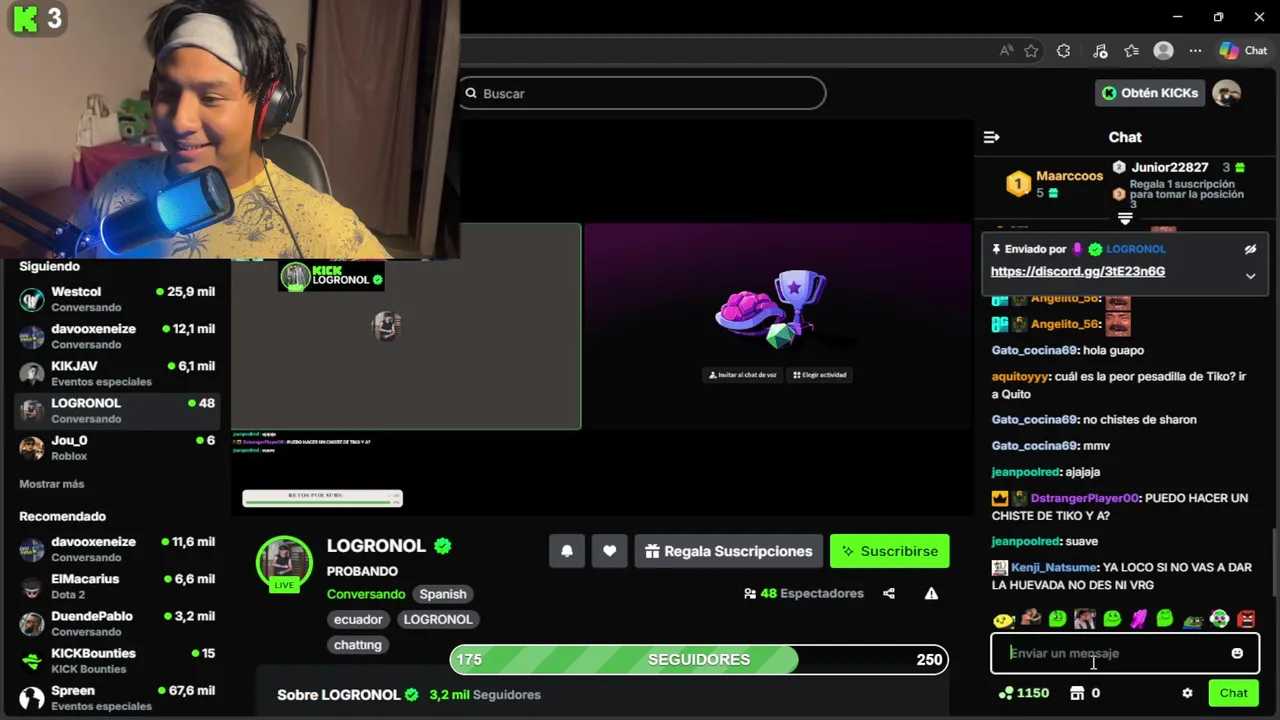The image size is (1280, 720).
Task: Expand the gift leaderboard handle
Action: point(1125,218)
